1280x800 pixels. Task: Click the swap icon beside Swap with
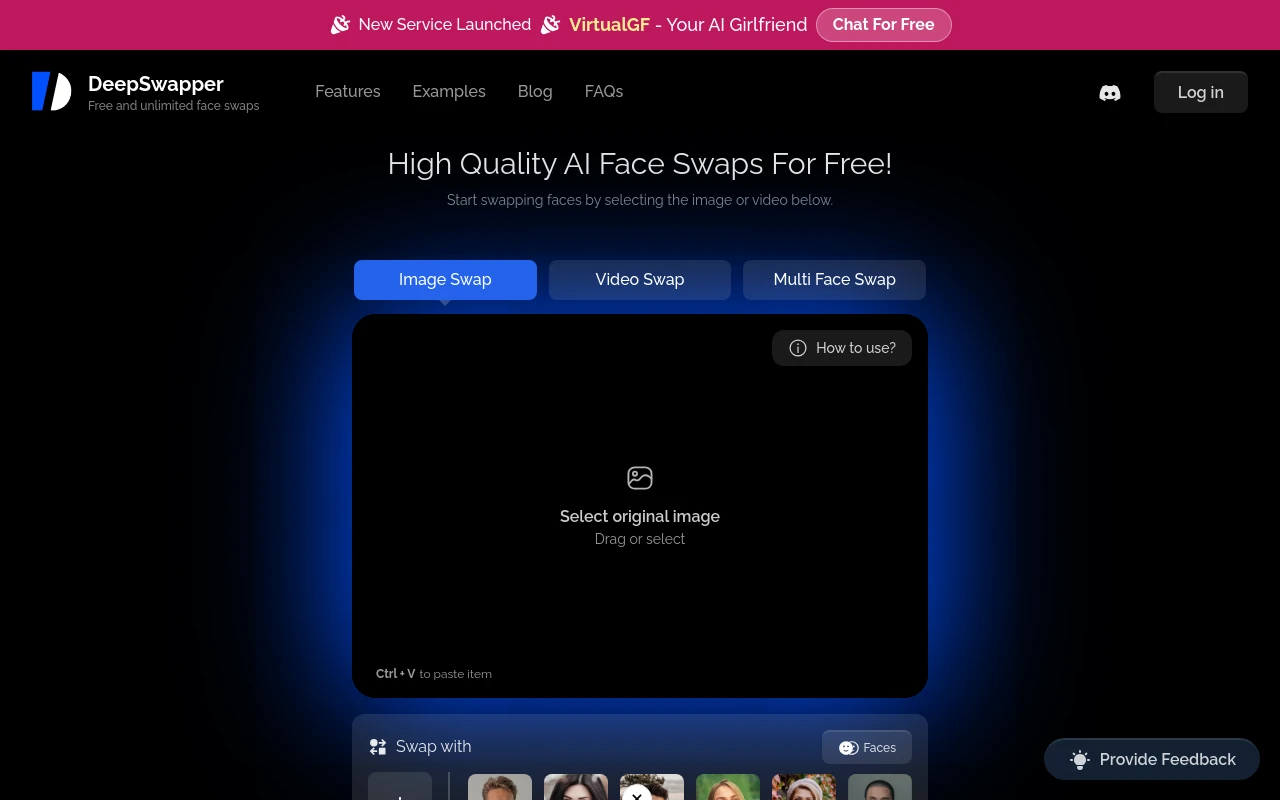pyautogui.click(x=378, y=747)
